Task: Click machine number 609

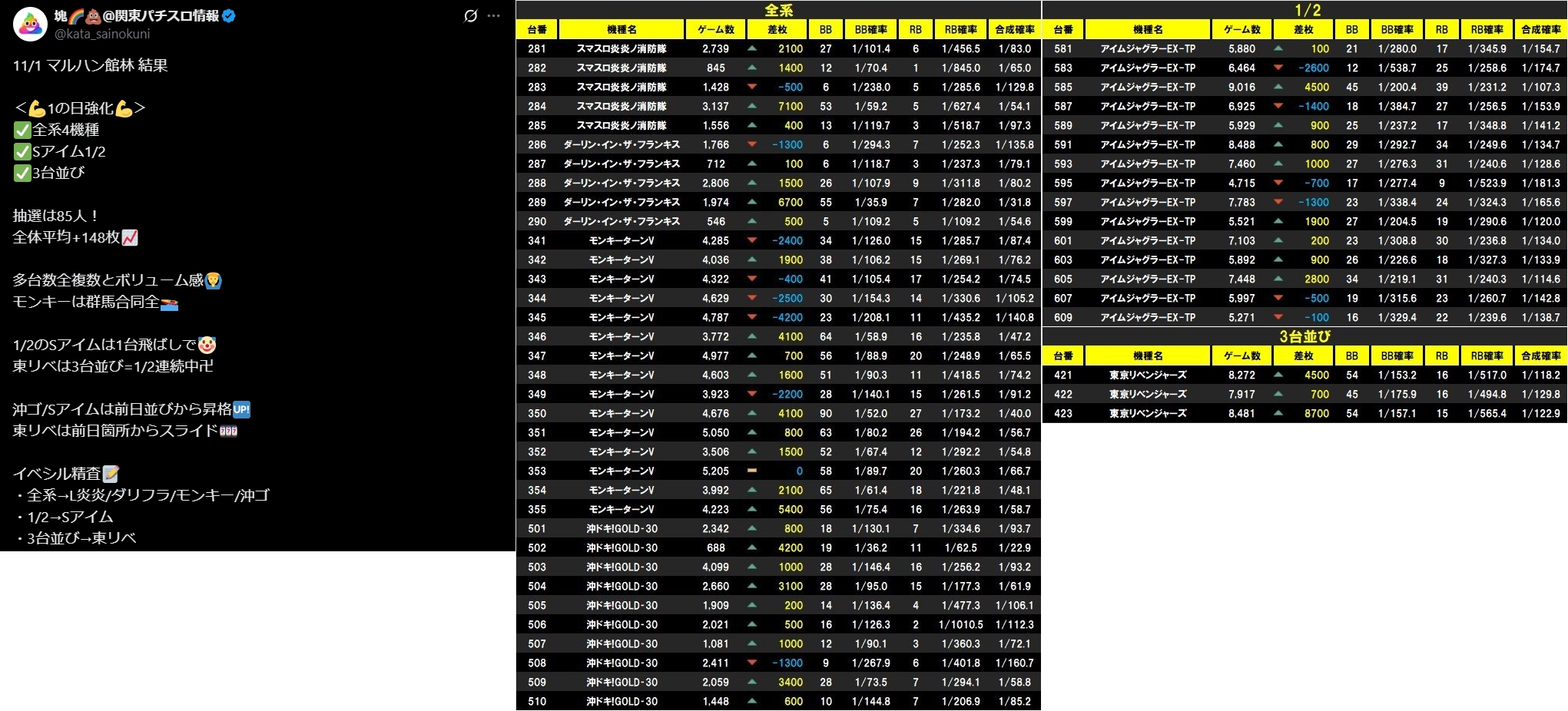Action: click(1063, 317)
